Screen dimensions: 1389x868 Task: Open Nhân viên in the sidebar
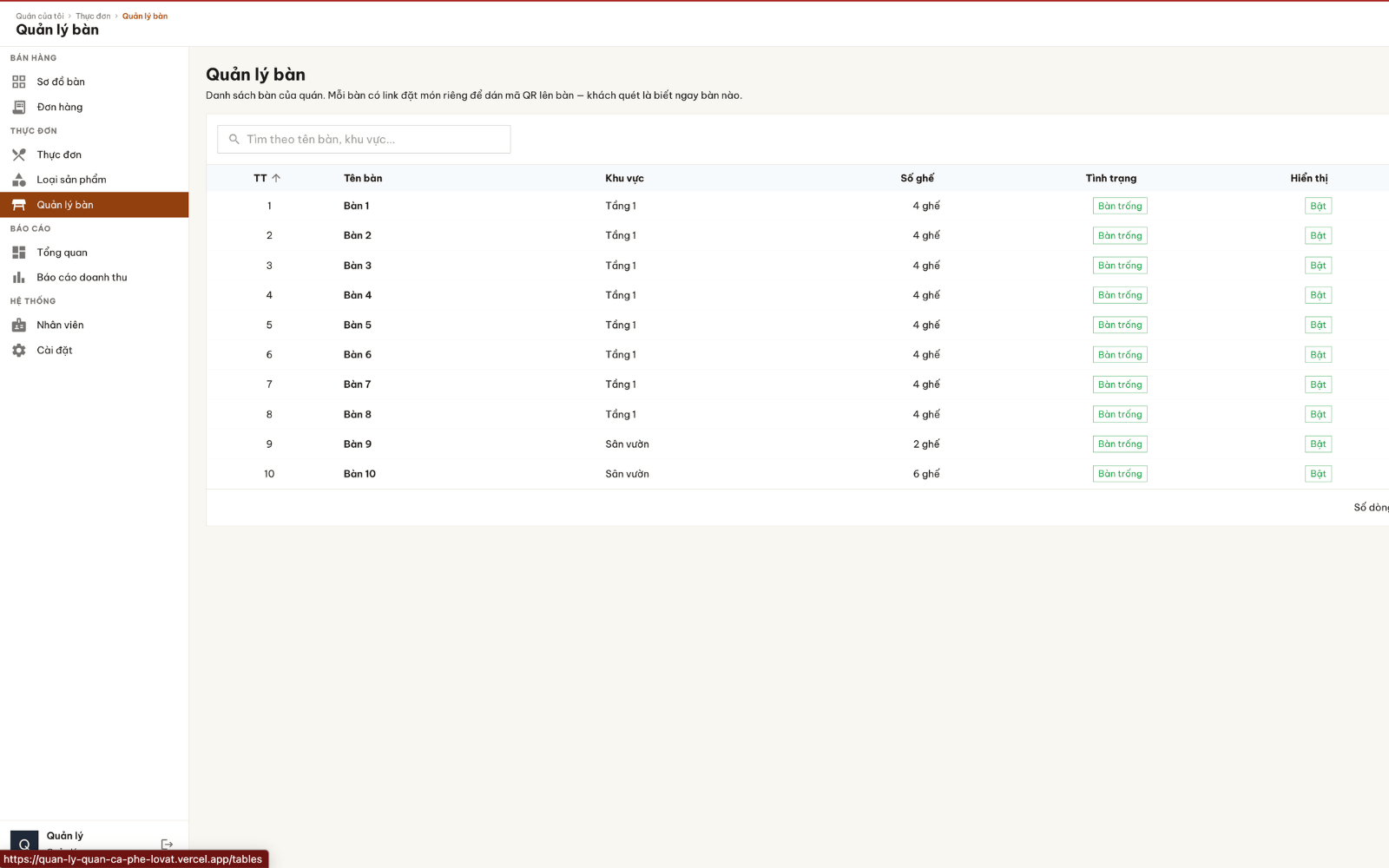[x=94, y=325]
